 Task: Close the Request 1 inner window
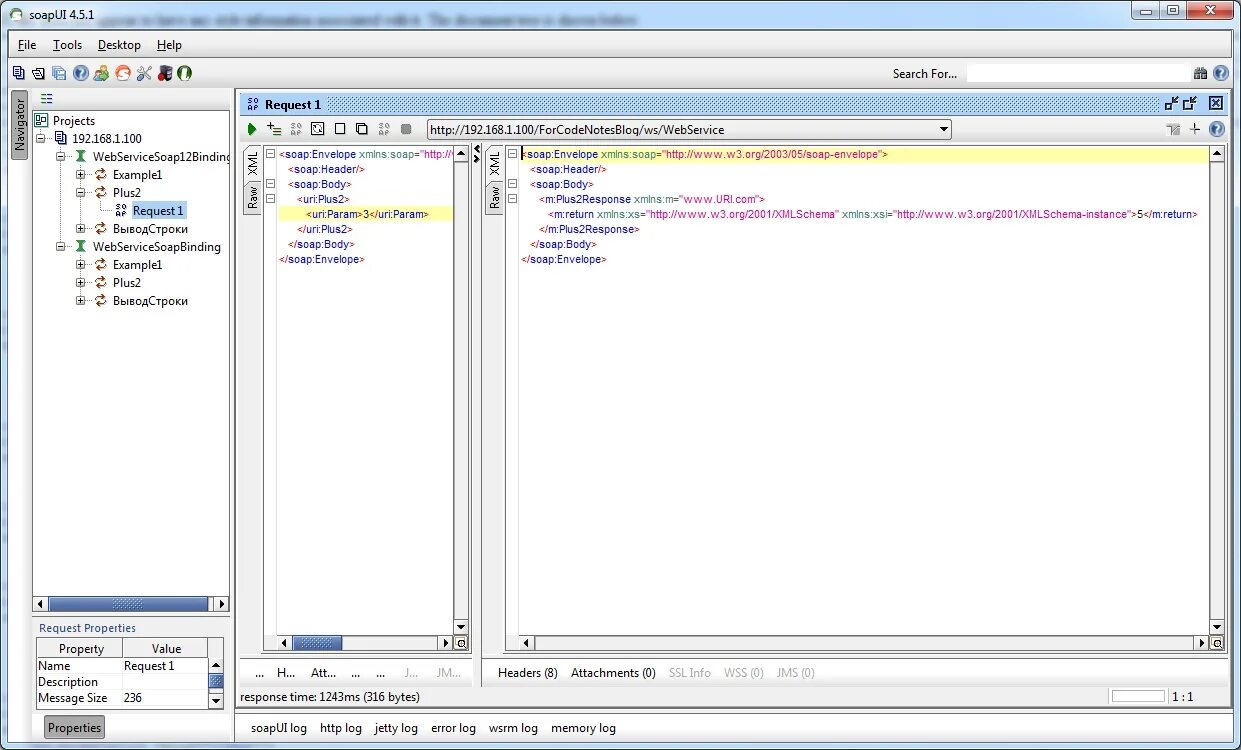point(1215,103)
